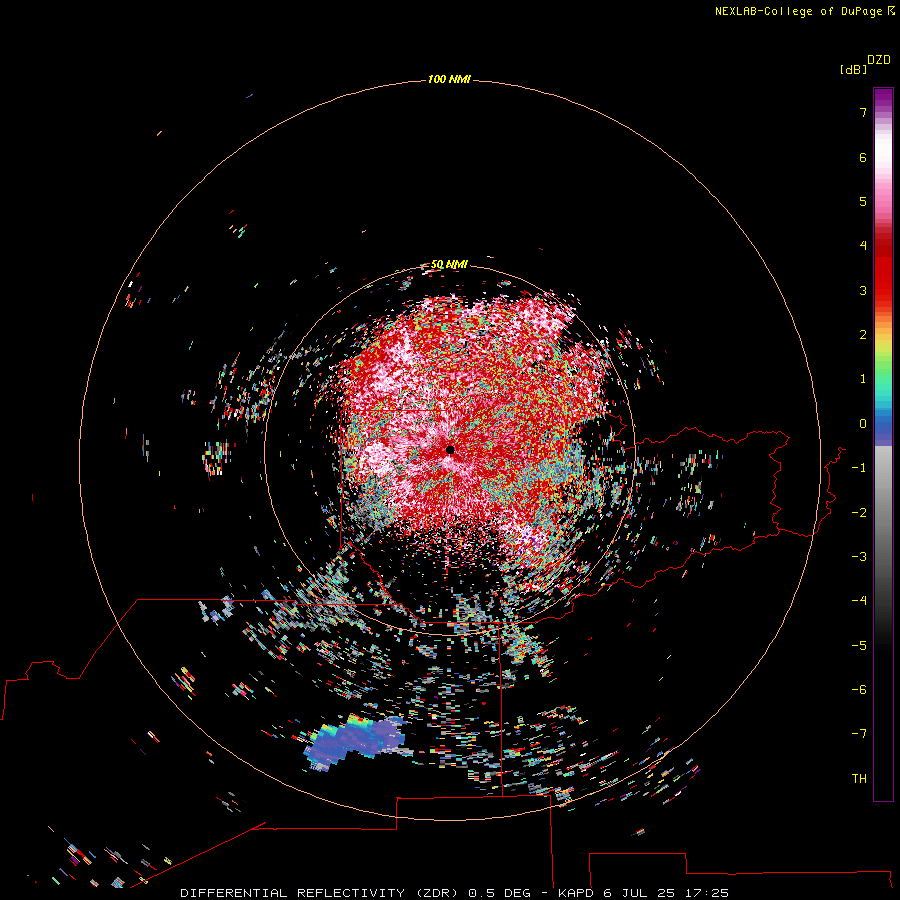Screen dimensions: 900x900
Task: Click the blue band of the color bar
Action: coord(883,428)
